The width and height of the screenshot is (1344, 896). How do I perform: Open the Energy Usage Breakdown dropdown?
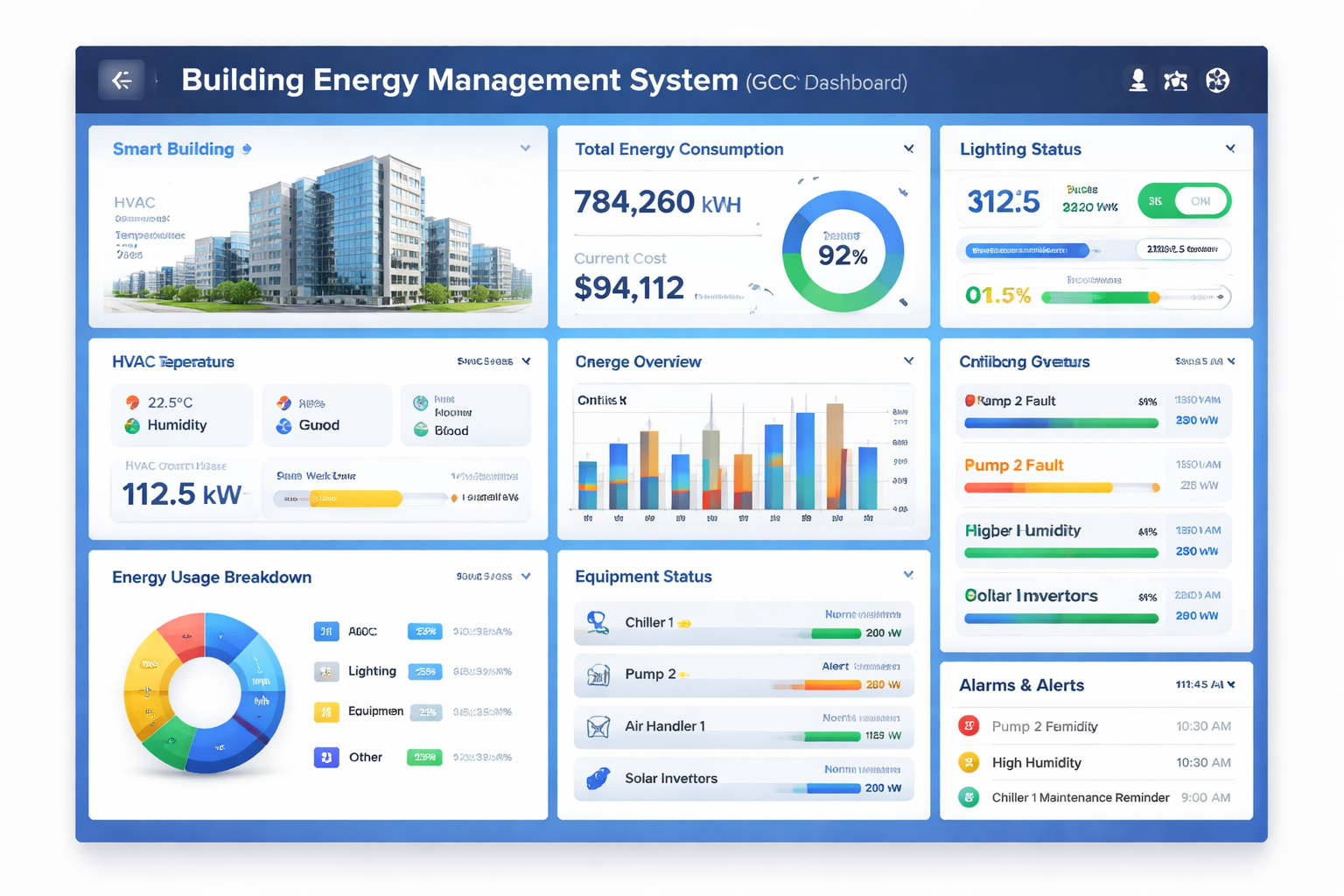pyautogui.click(x=526, y=576)
